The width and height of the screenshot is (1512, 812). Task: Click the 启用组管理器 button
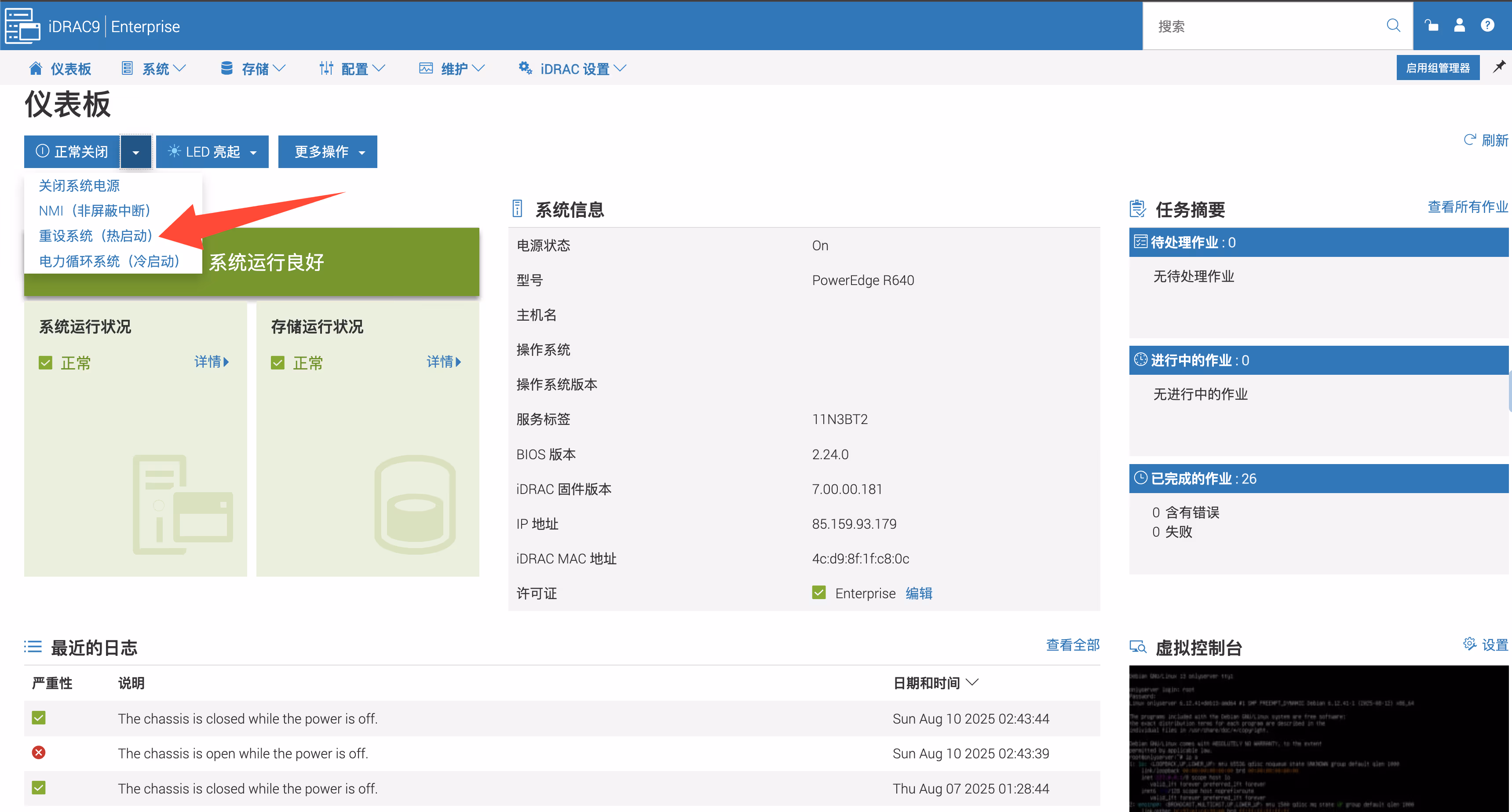[x=1438, y=67]
